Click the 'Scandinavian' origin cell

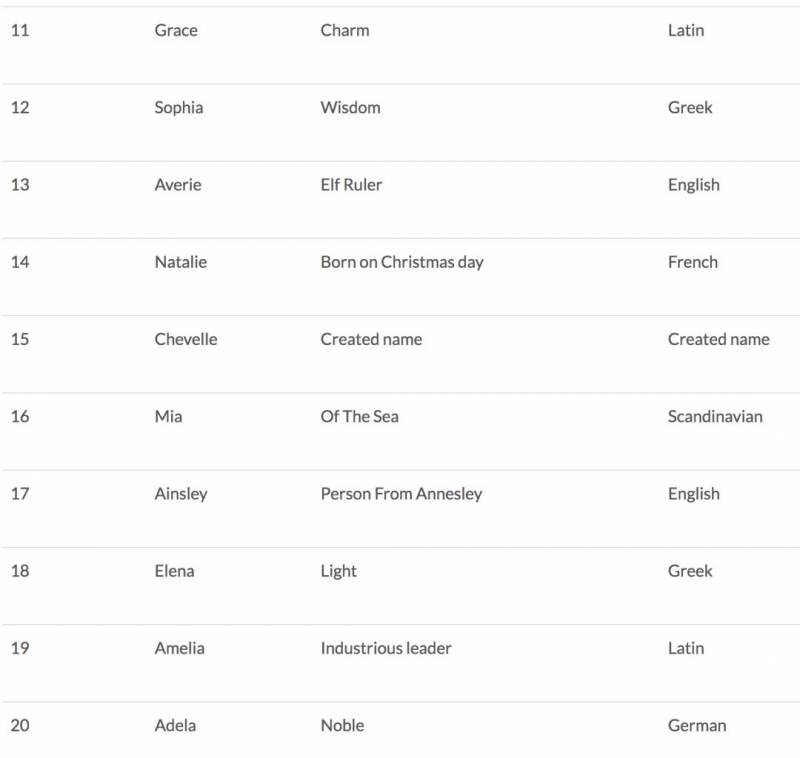[x=714, y=416]
